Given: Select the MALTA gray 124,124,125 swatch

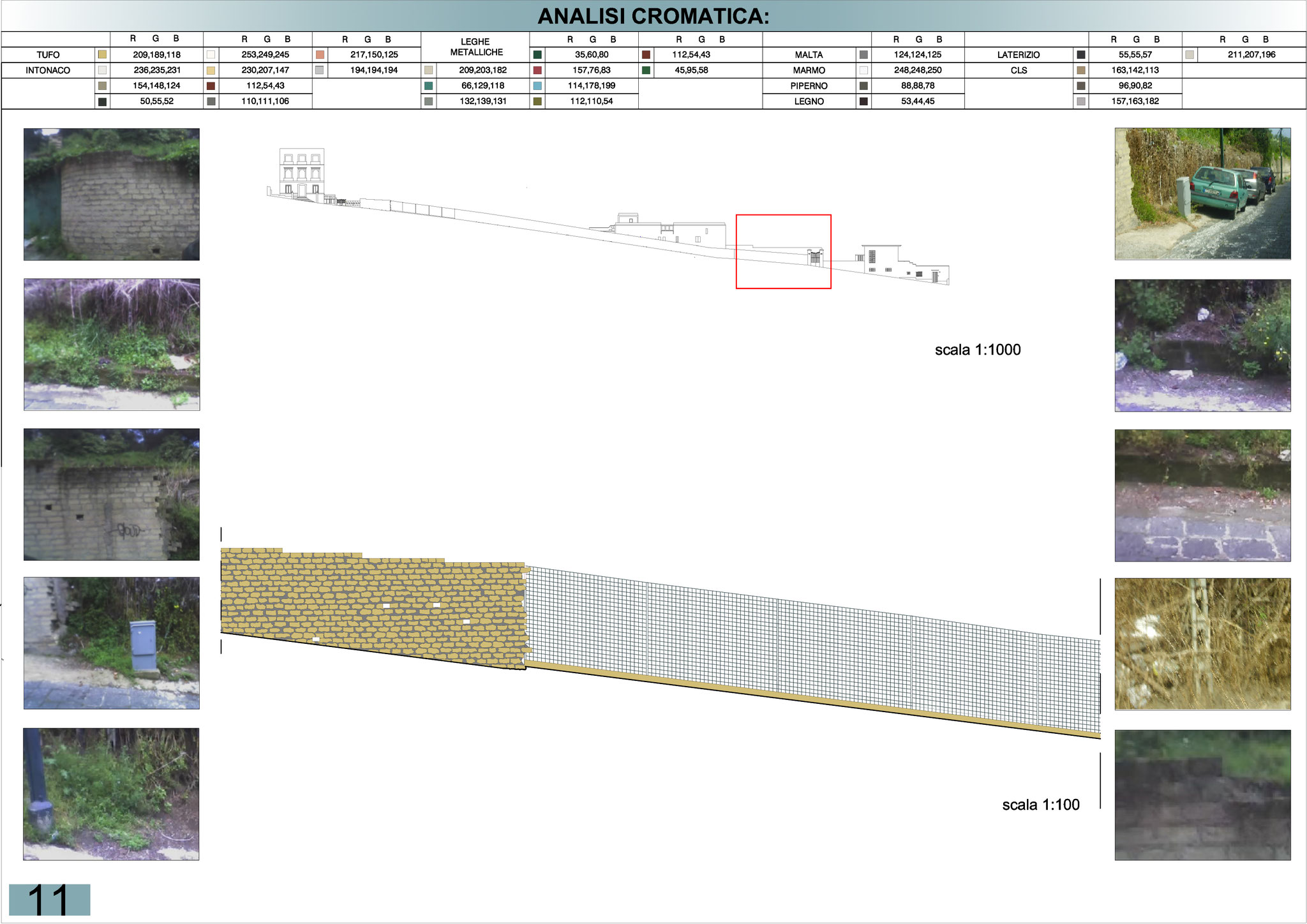Looking at the screenshot, I should [x=863, y=55].
